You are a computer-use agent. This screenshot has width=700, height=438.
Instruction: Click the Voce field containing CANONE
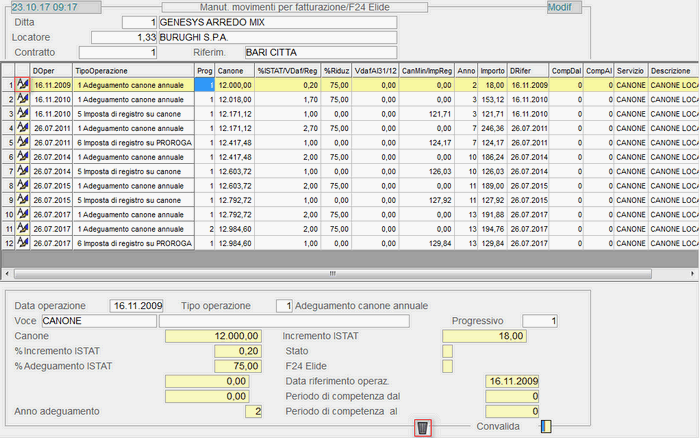click(99, 321)
